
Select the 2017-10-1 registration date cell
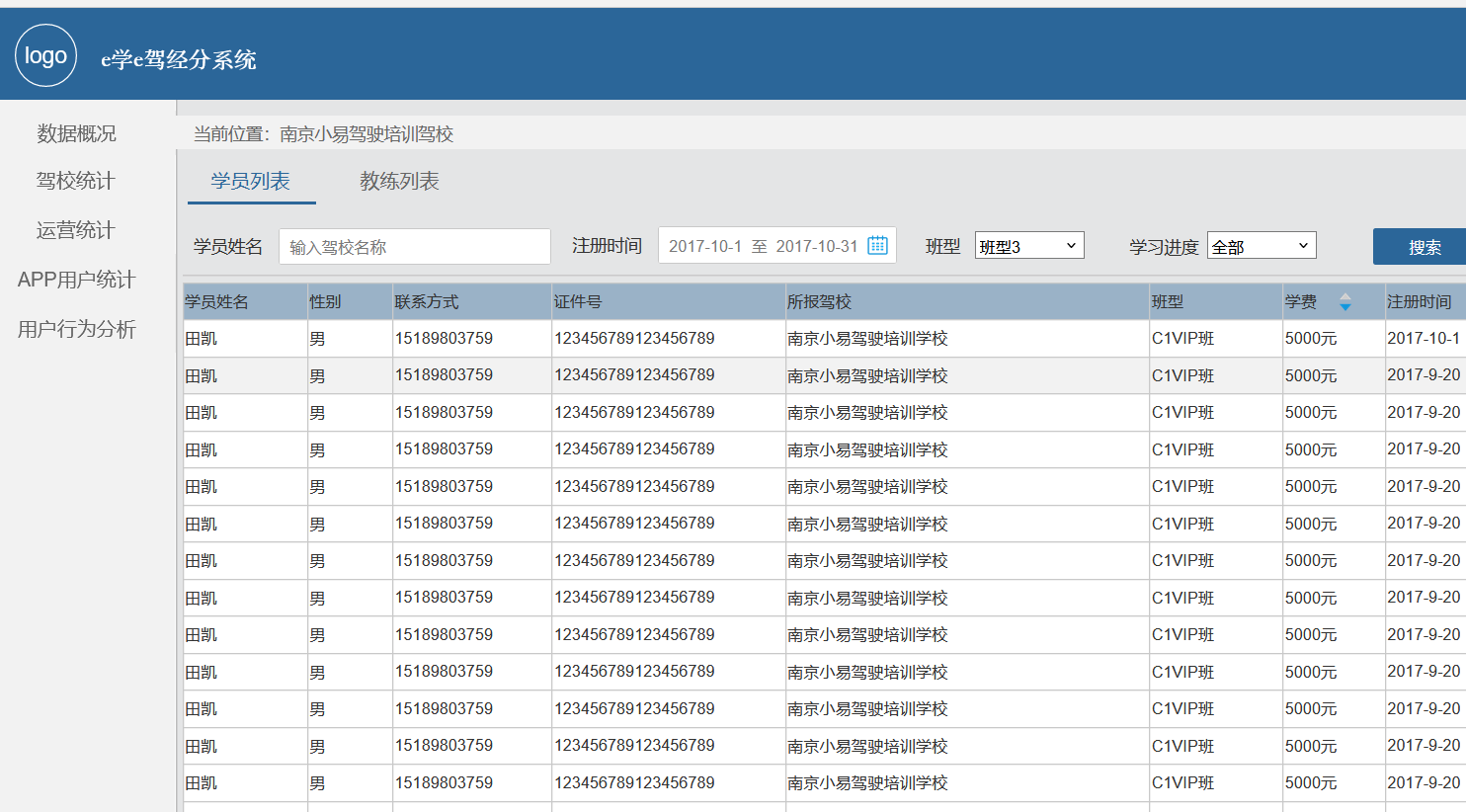[x=1424, y=338]
